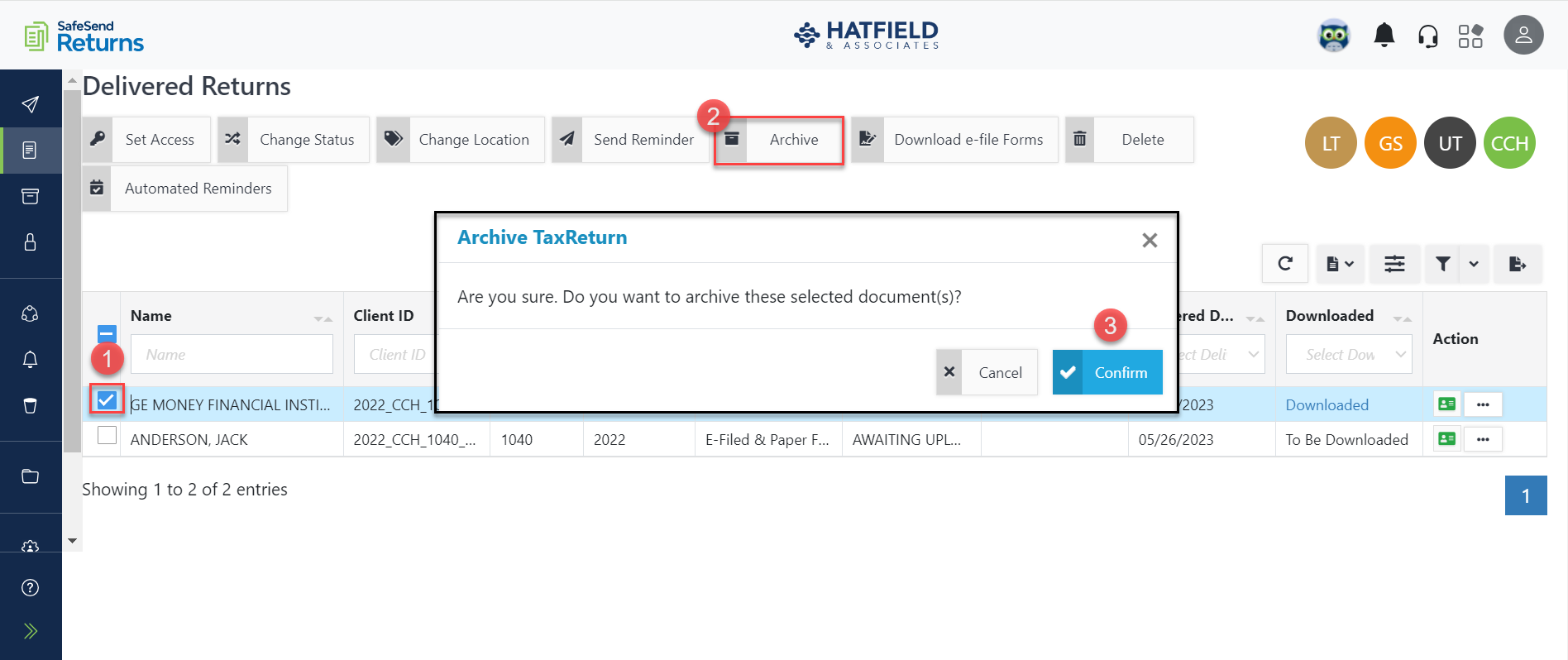Click the owl assistant icon
The image size is (1568, 660).
pos(1333,36)
